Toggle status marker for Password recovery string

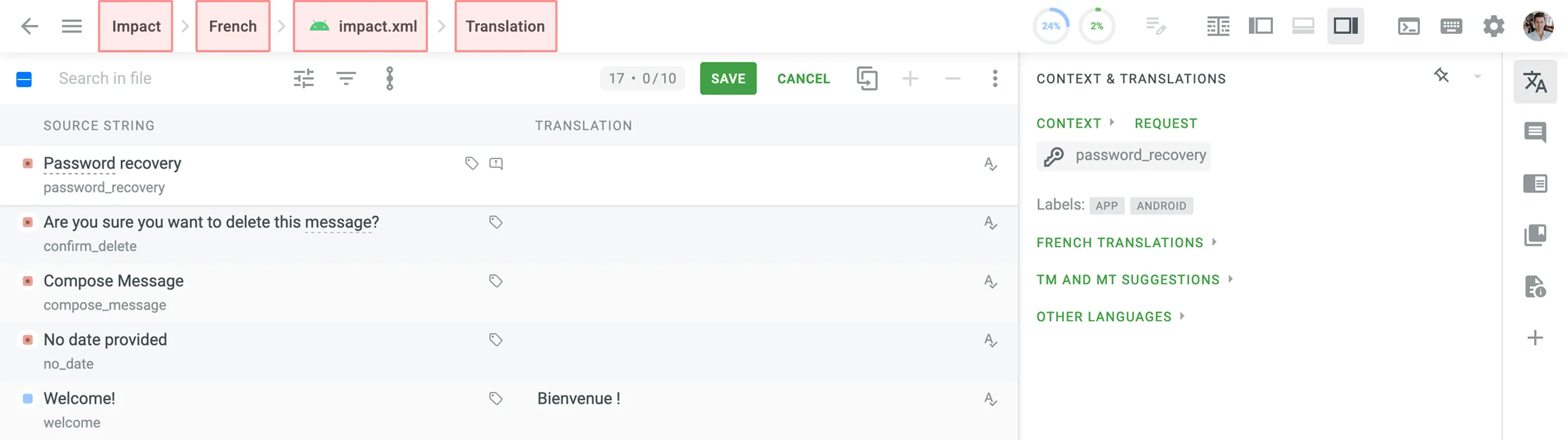[x=27, y=163]
